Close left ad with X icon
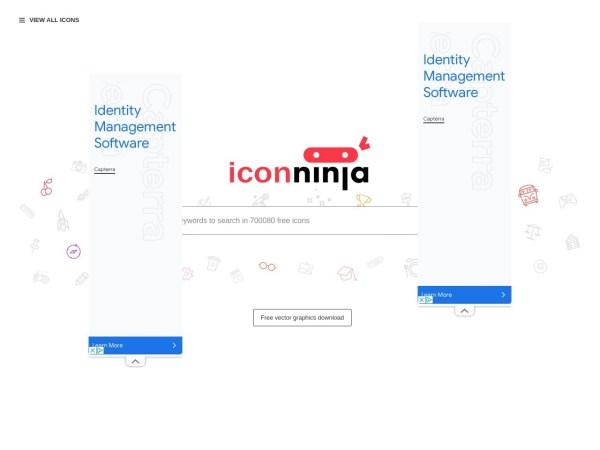 [92, 351]
